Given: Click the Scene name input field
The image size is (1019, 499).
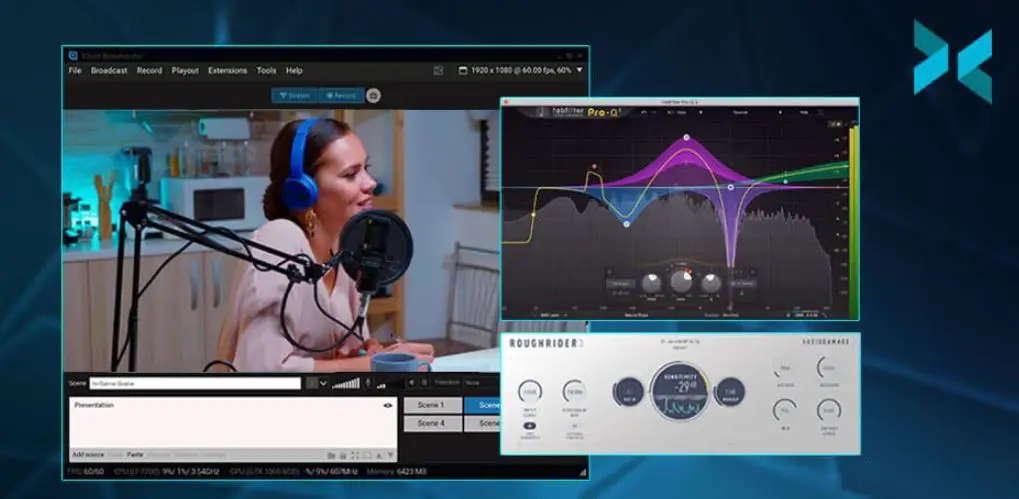Looking at the screenshot, I should point(195,383).
